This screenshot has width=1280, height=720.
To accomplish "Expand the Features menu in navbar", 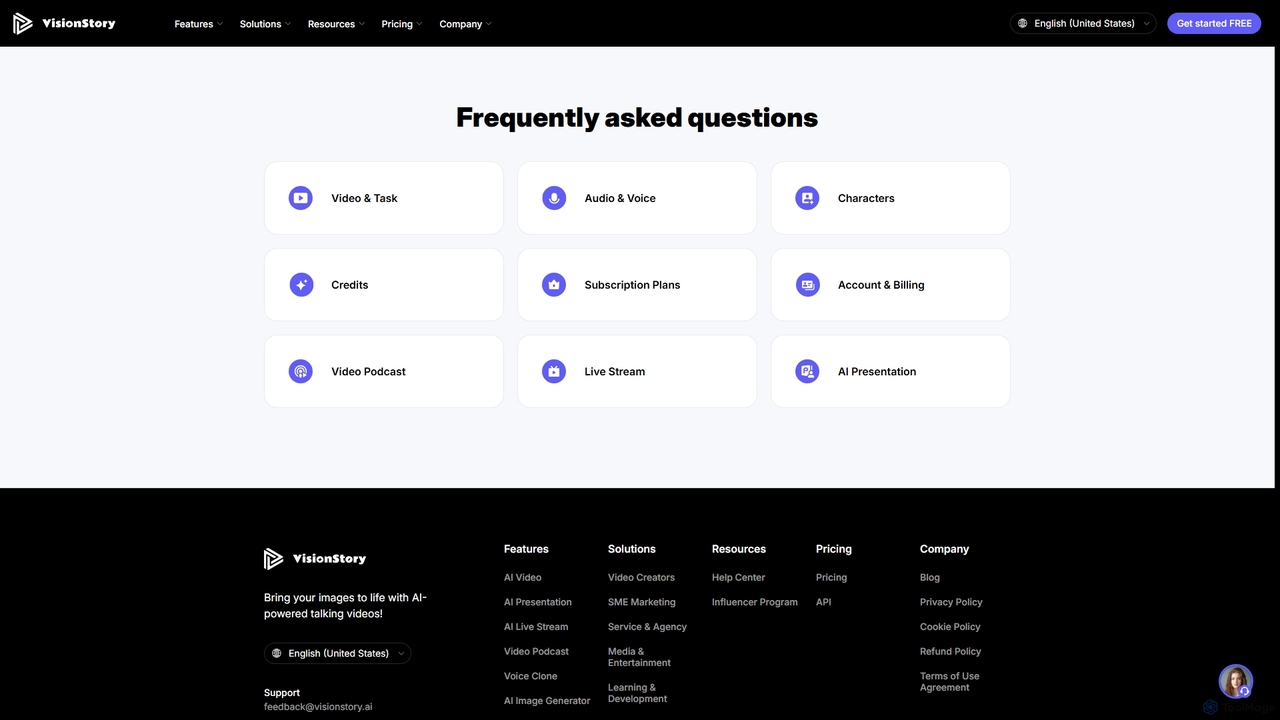I will tap(198, 24).
